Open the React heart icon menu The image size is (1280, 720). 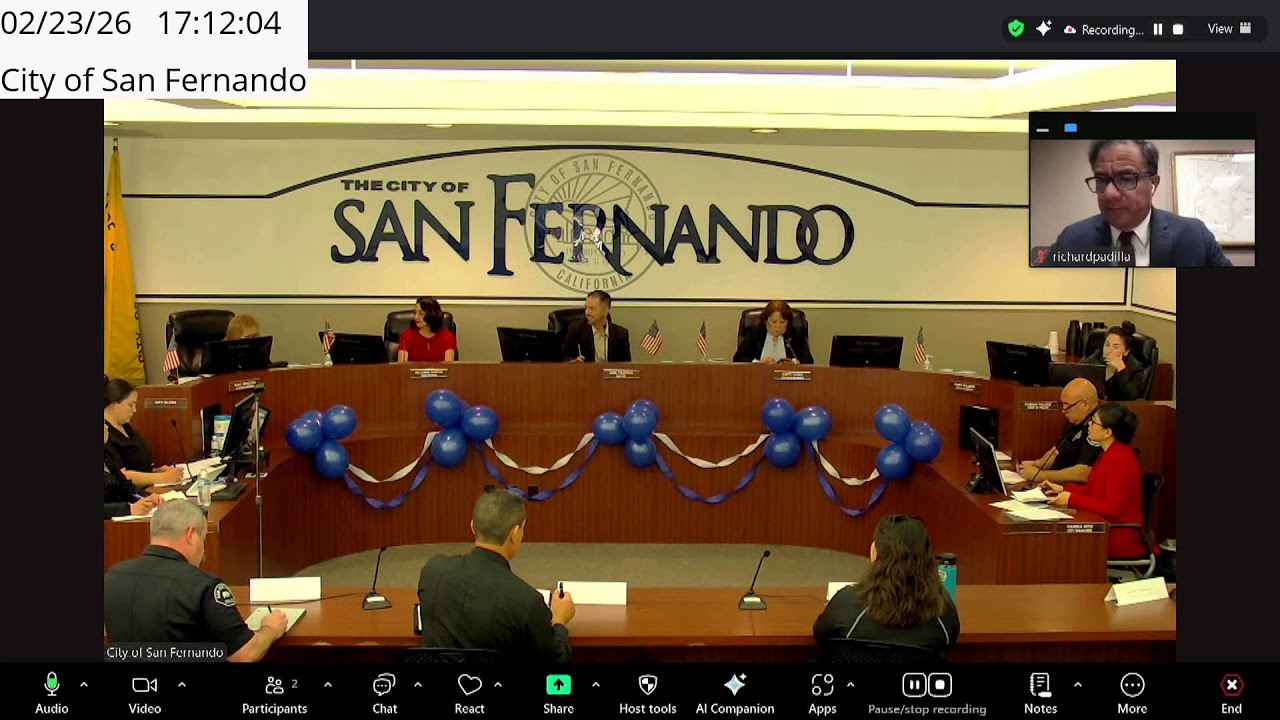pos(469,694)
